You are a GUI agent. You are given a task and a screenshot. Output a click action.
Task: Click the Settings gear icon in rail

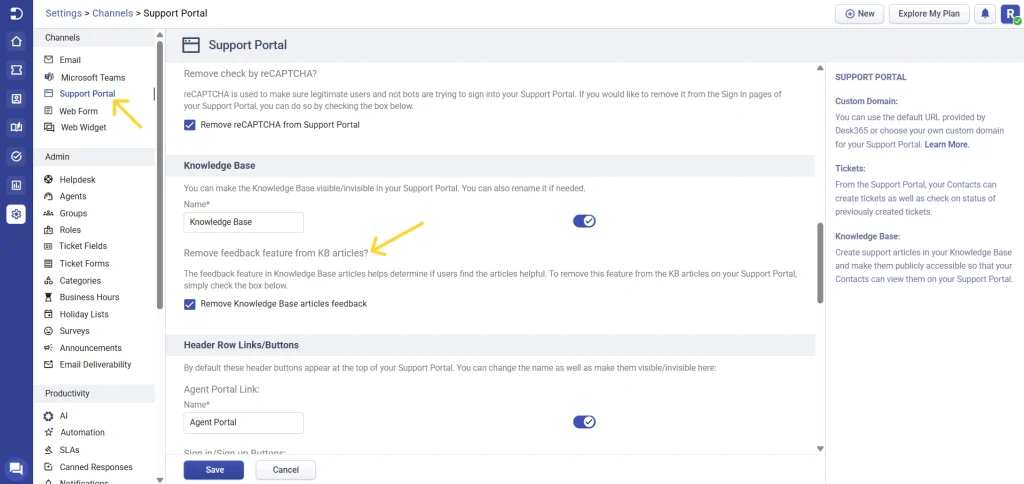pos(16,214)
